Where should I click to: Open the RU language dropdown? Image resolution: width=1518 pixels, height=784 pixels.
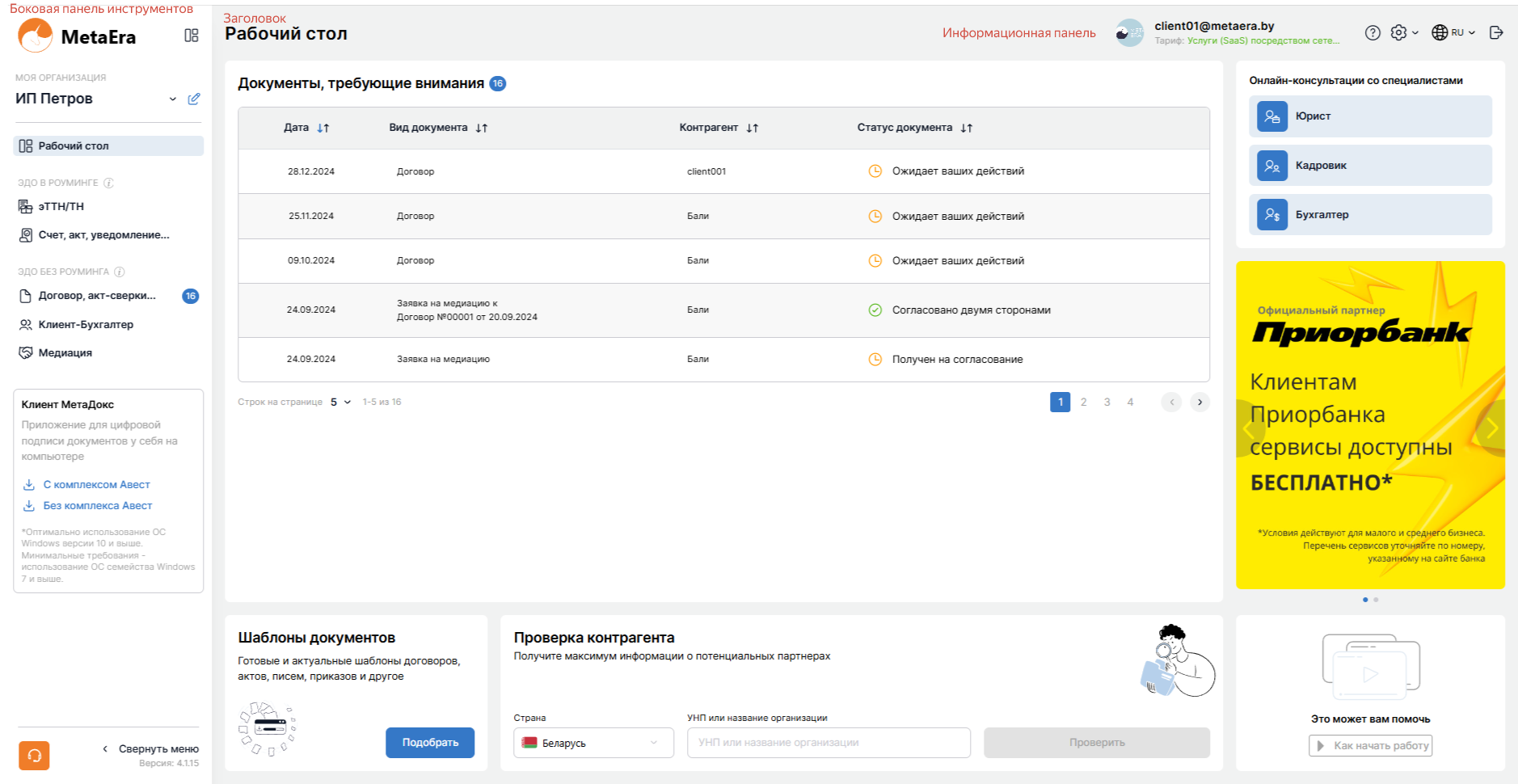click(x=1453, y=32)
